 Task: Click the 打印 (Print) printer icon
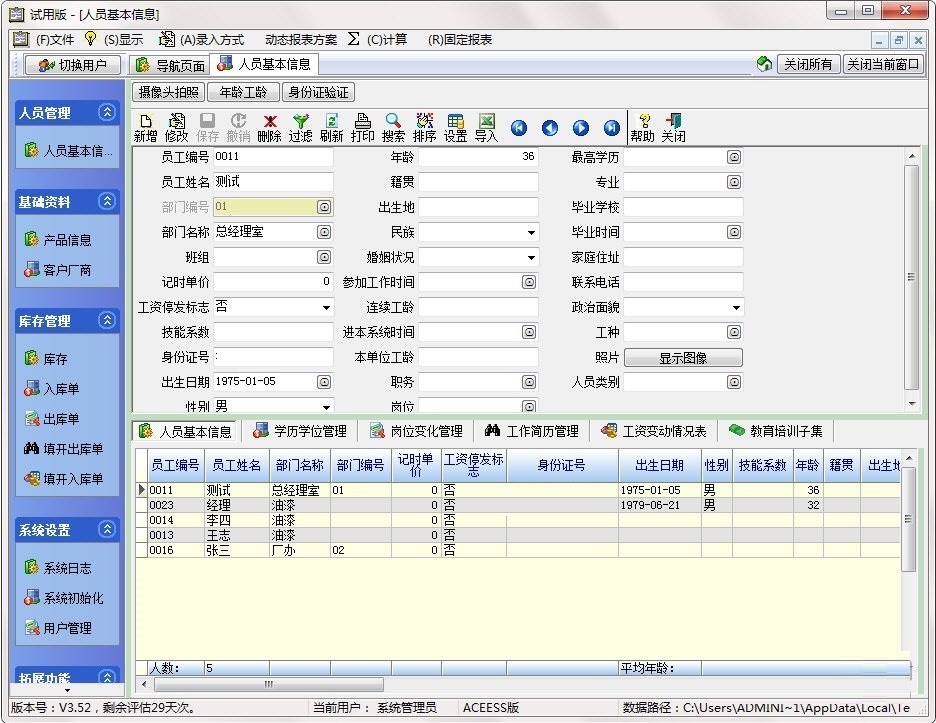[x=363, y=127]
